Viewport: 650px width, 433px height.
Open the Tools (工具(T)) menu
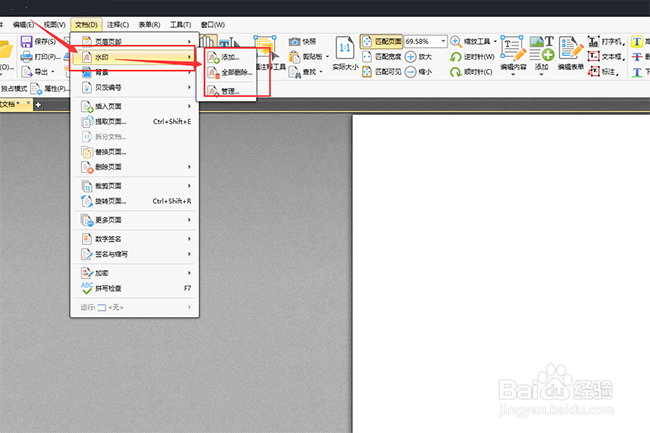[181, 25]
